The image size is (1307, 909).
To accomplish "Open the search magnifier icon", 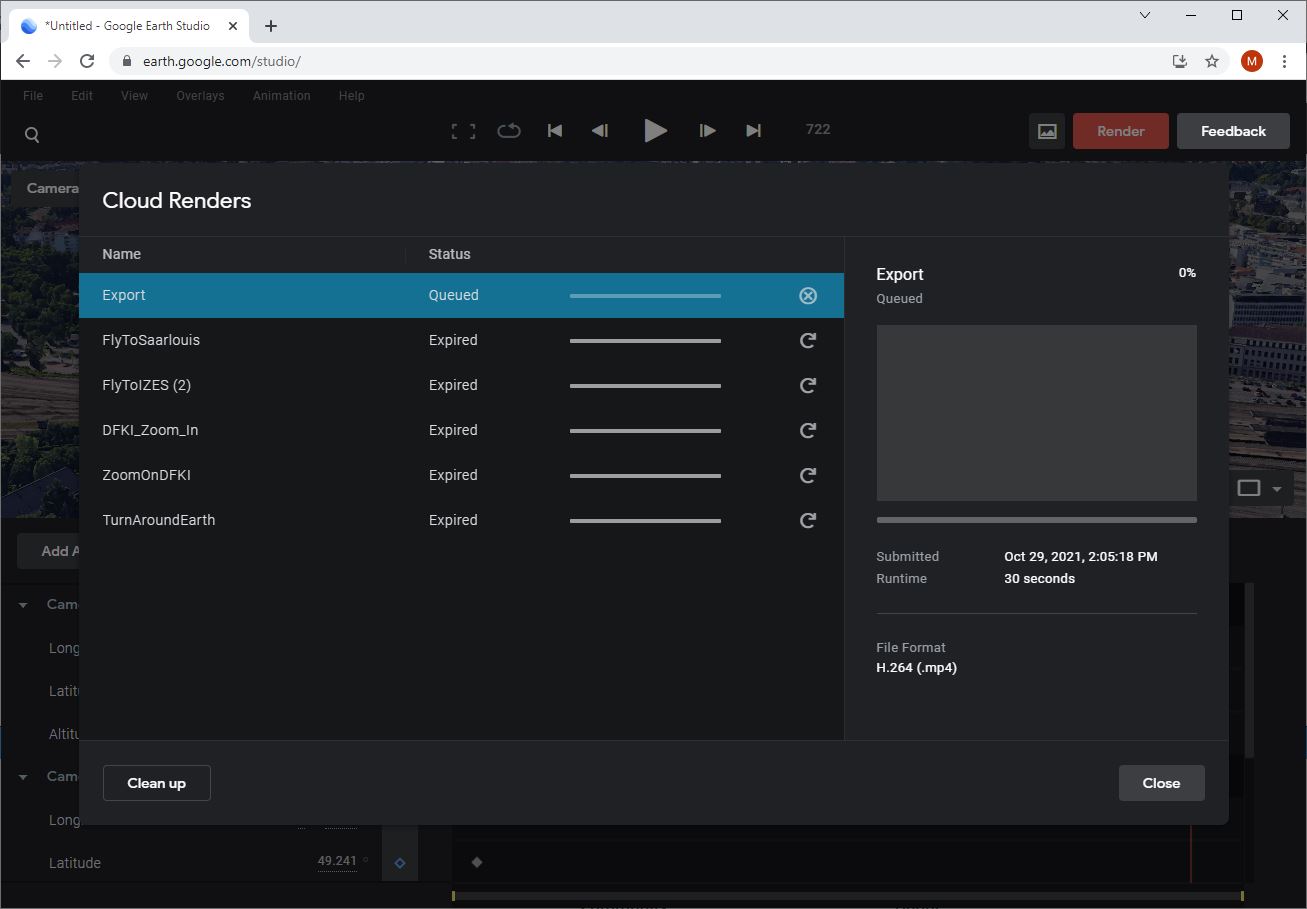I will [32, 135].
